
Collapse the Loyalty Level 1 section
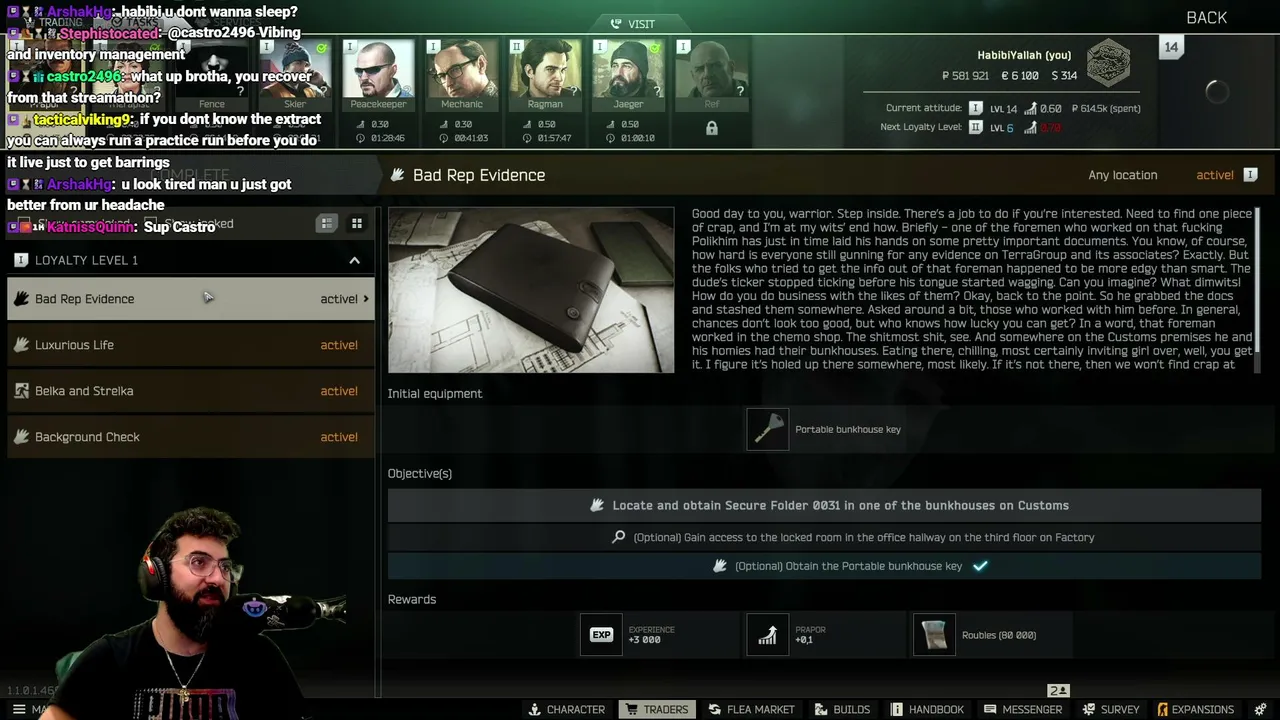tap(354, 261)
